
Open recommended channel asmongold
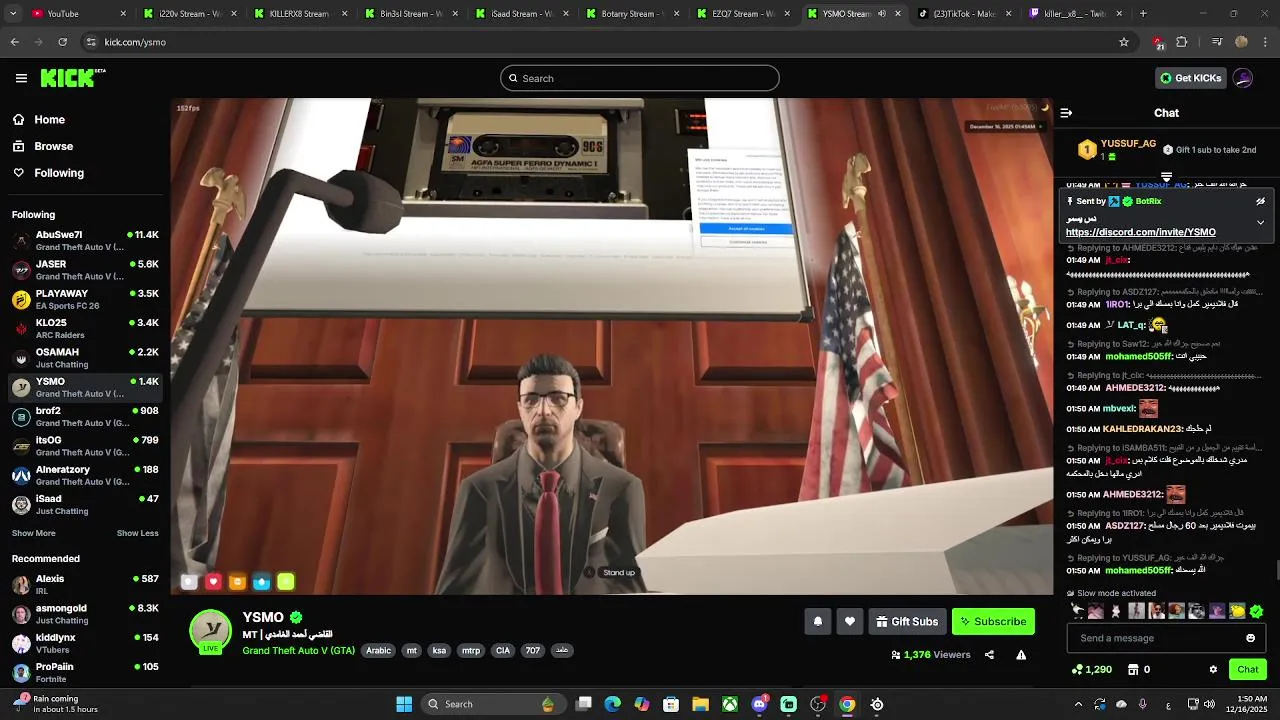click(85, 614)
